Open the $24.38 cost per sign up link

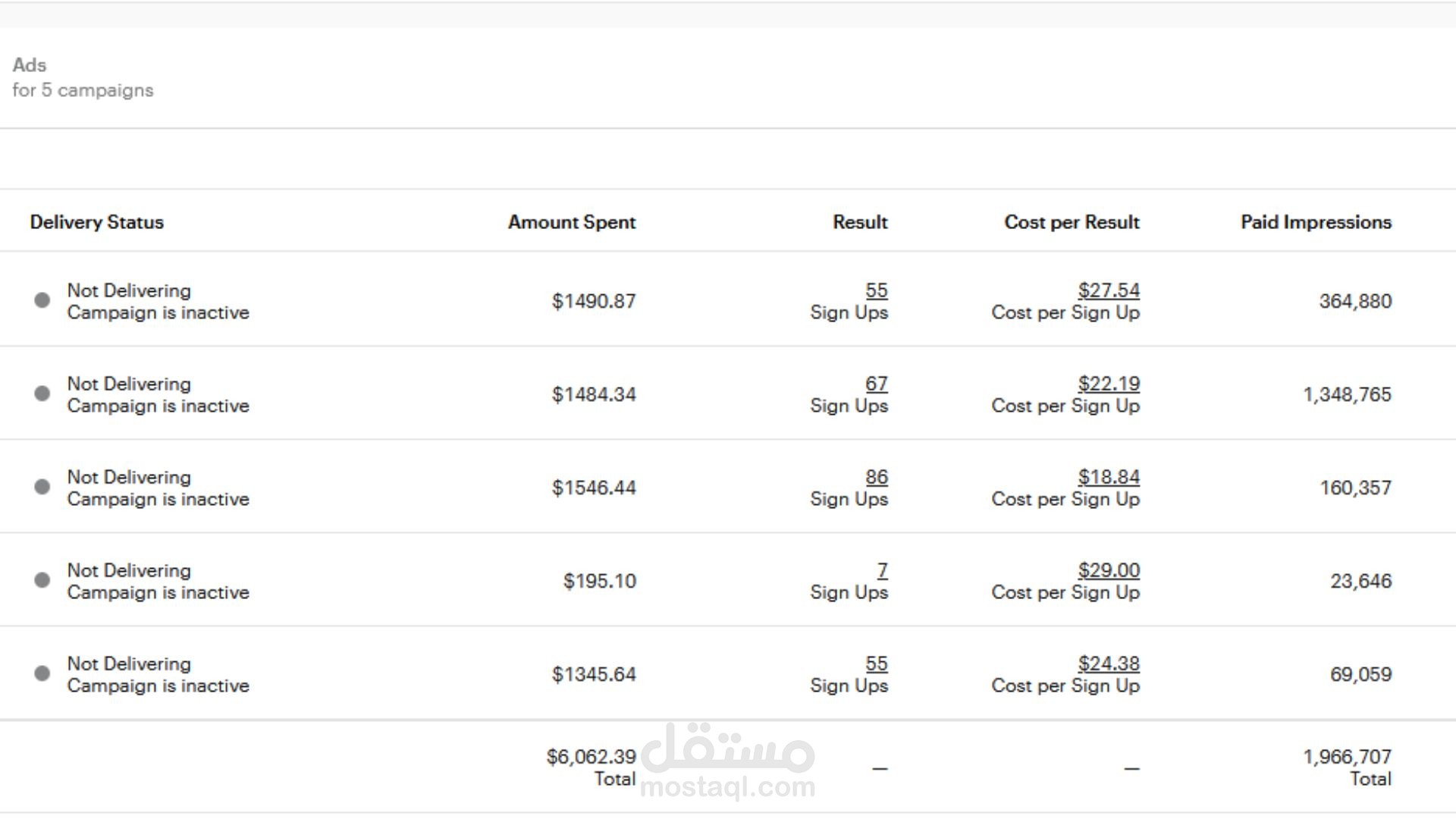(x=1109, y=664)
